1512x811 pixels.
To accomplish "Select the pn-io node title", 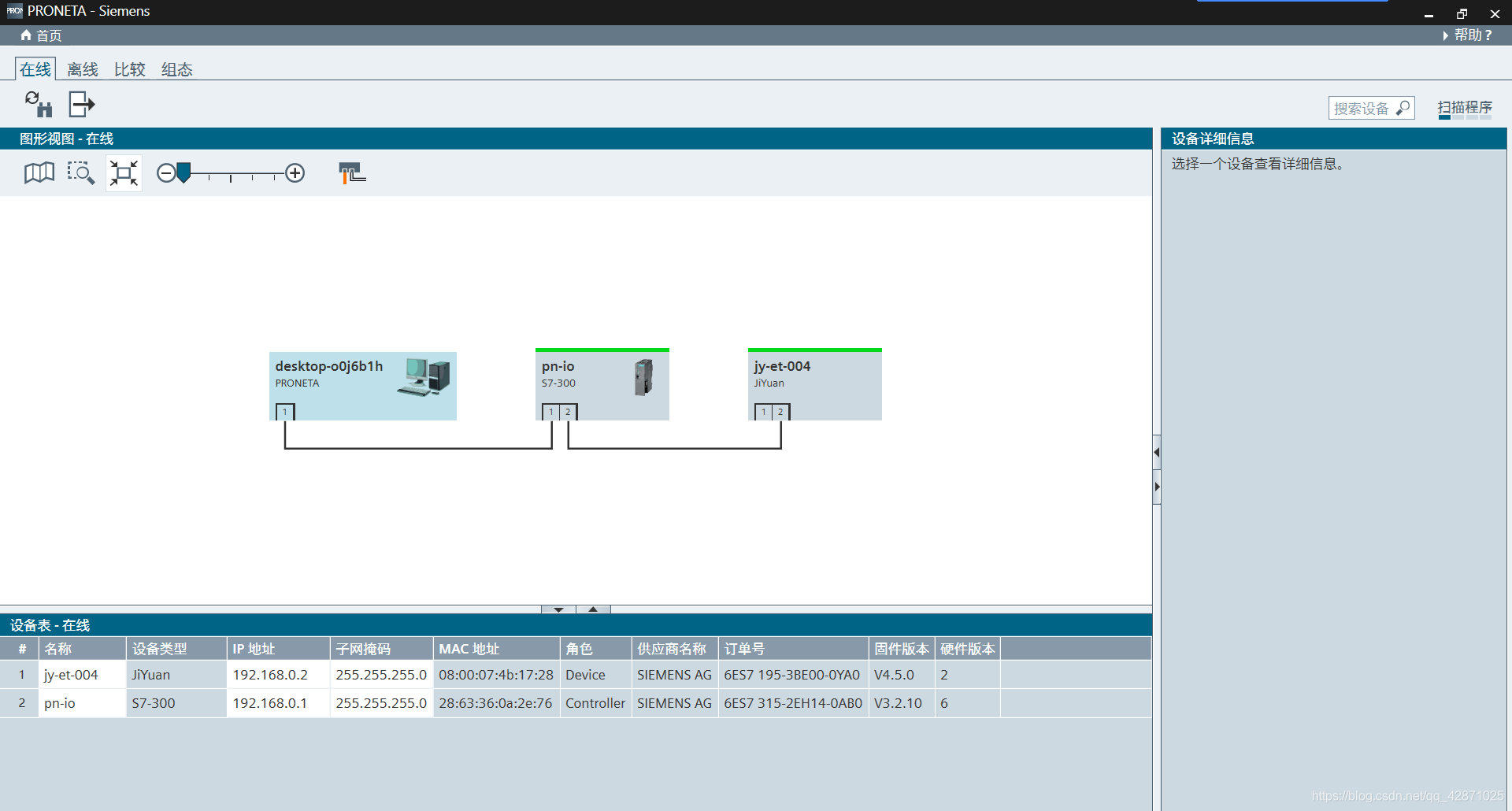I will [558, 366].
